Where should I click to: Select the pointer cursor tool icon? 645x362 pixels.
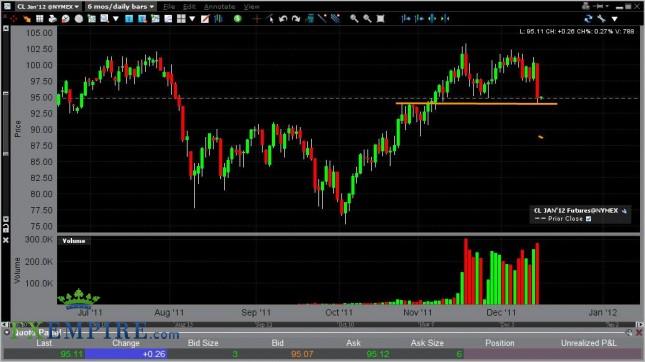pyautogui.click(x=269, y=19)
